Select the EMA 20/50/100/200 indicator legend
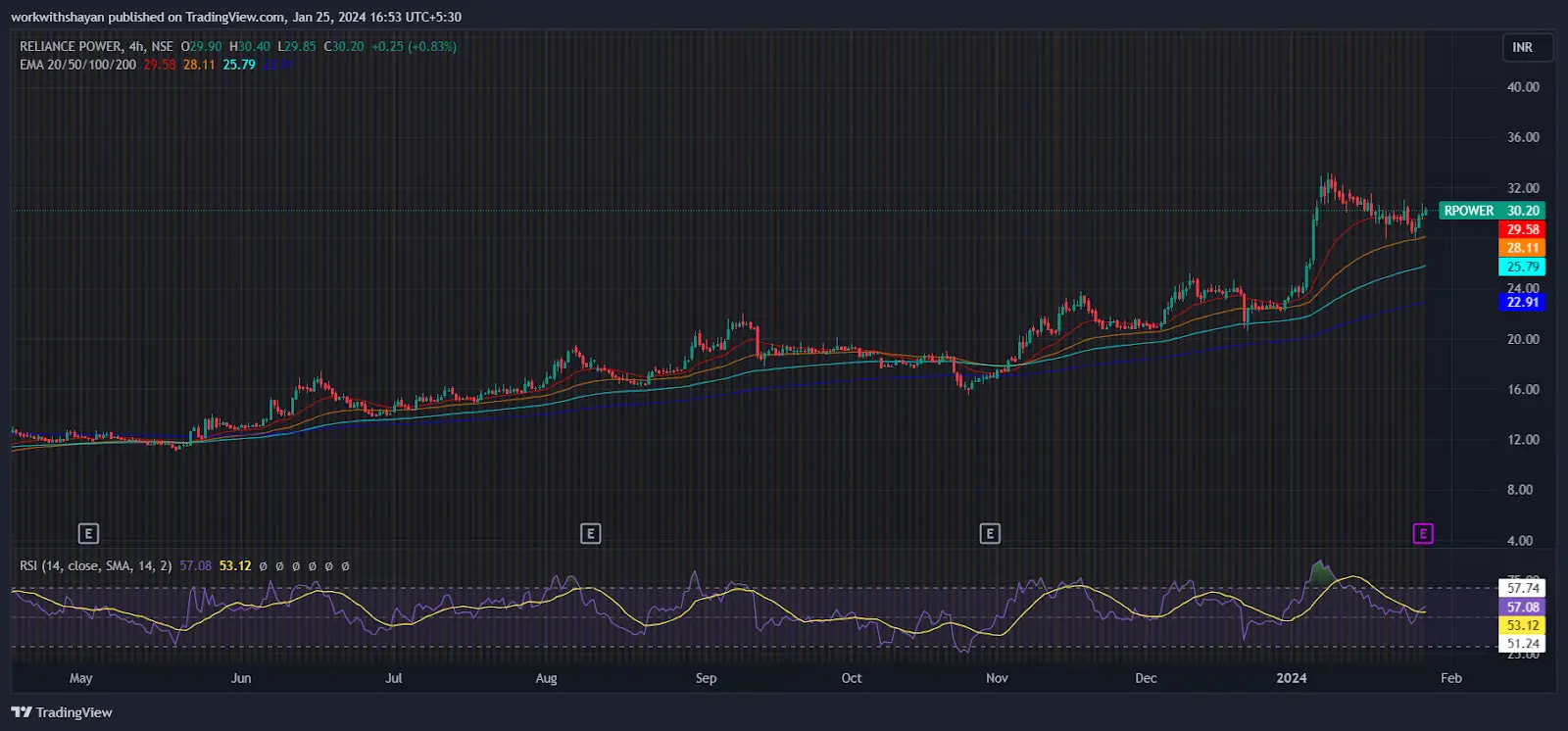Viewport: 1568px width, 731px height. 77,65
